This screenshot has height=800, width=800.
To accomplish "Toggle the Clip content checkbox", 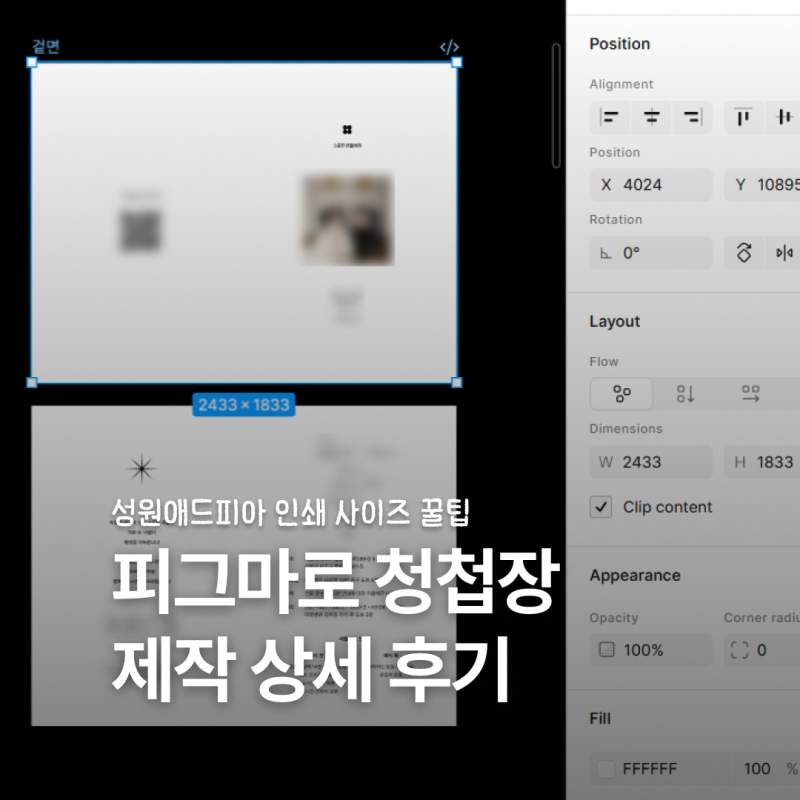I will click(x=601, y=507).
